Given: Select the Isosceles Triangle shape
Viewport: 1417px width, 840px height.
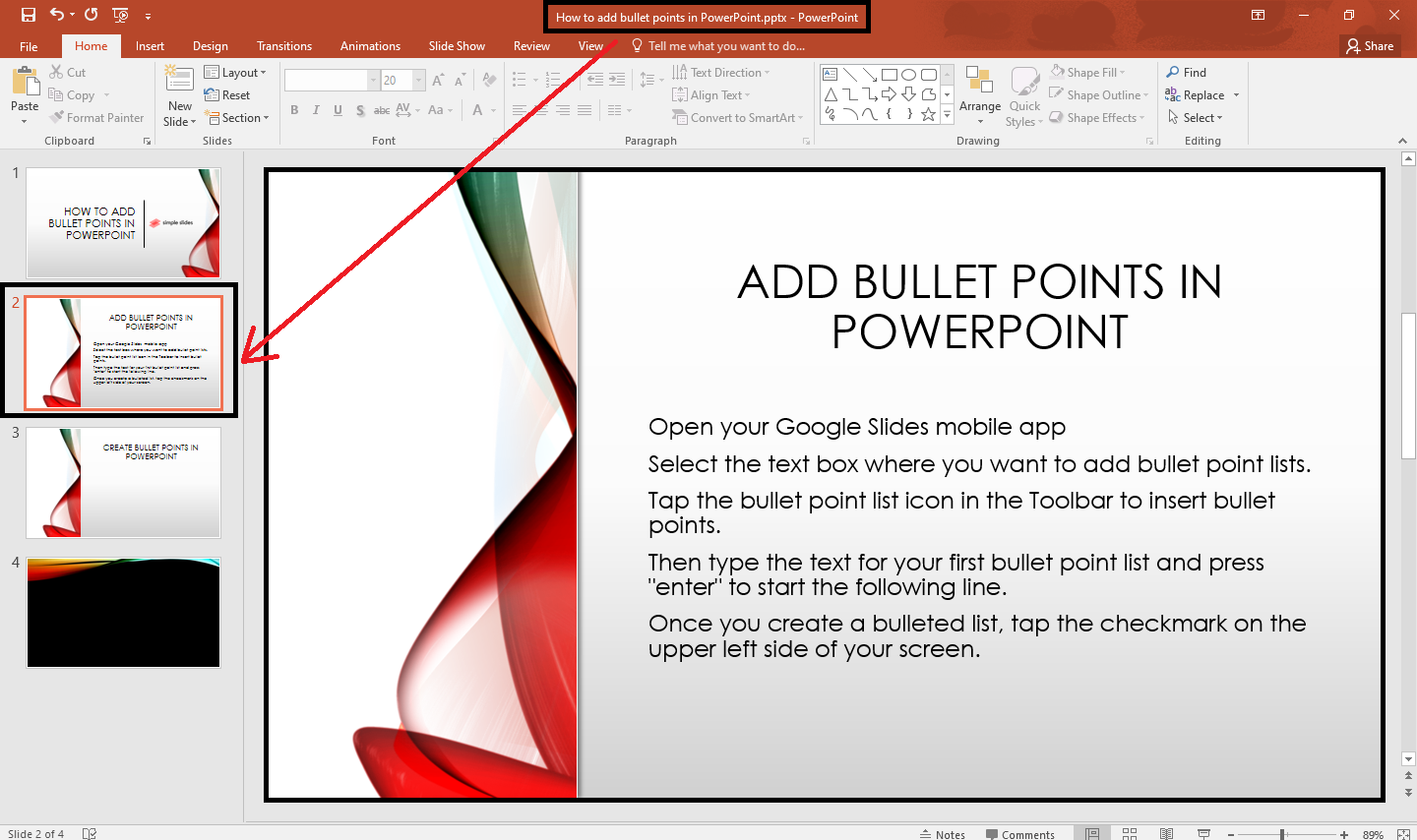Looking at the screenshot, I should (831, 94).
